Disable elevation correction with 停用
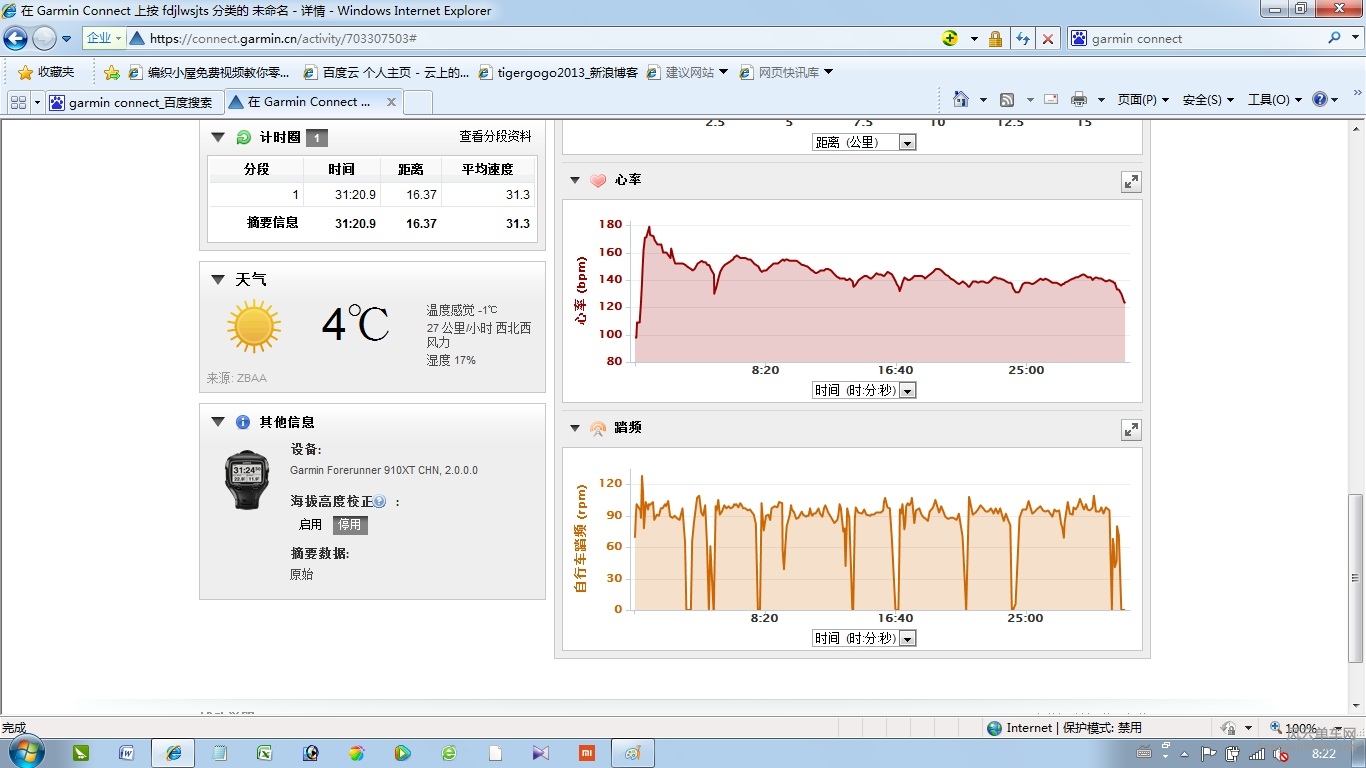This screenshot has width=1366, height=768. coord(349,525)
